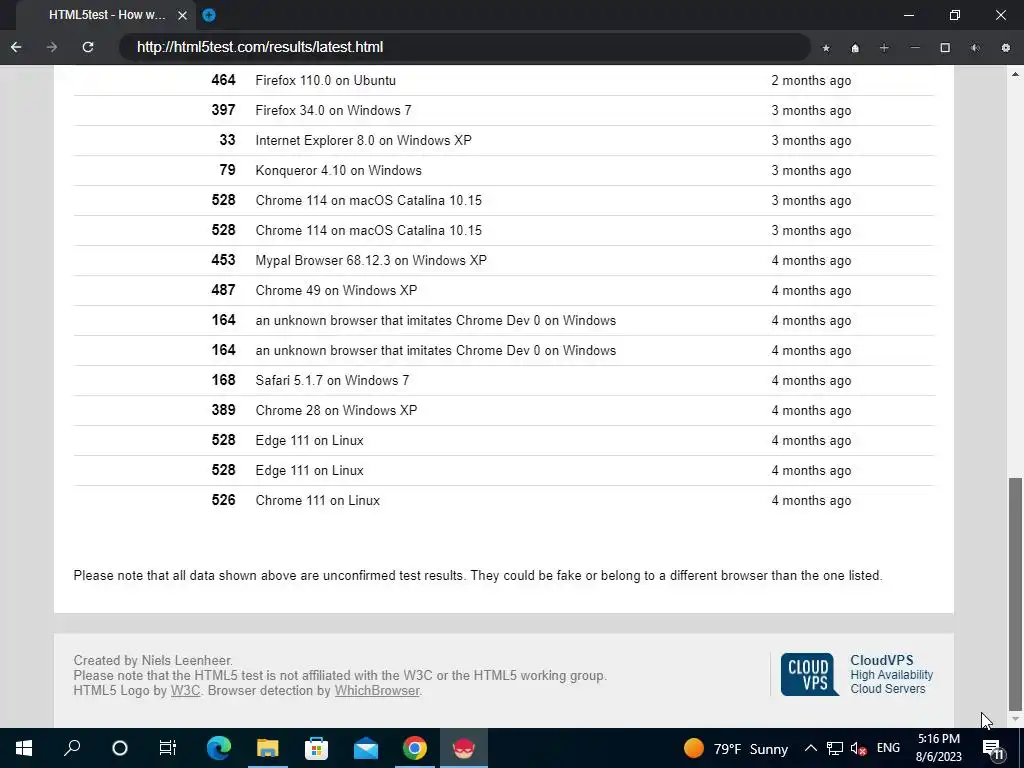
Task: Click '2 months ago' beside Firefox 110.0
Action: coord(811,81)
